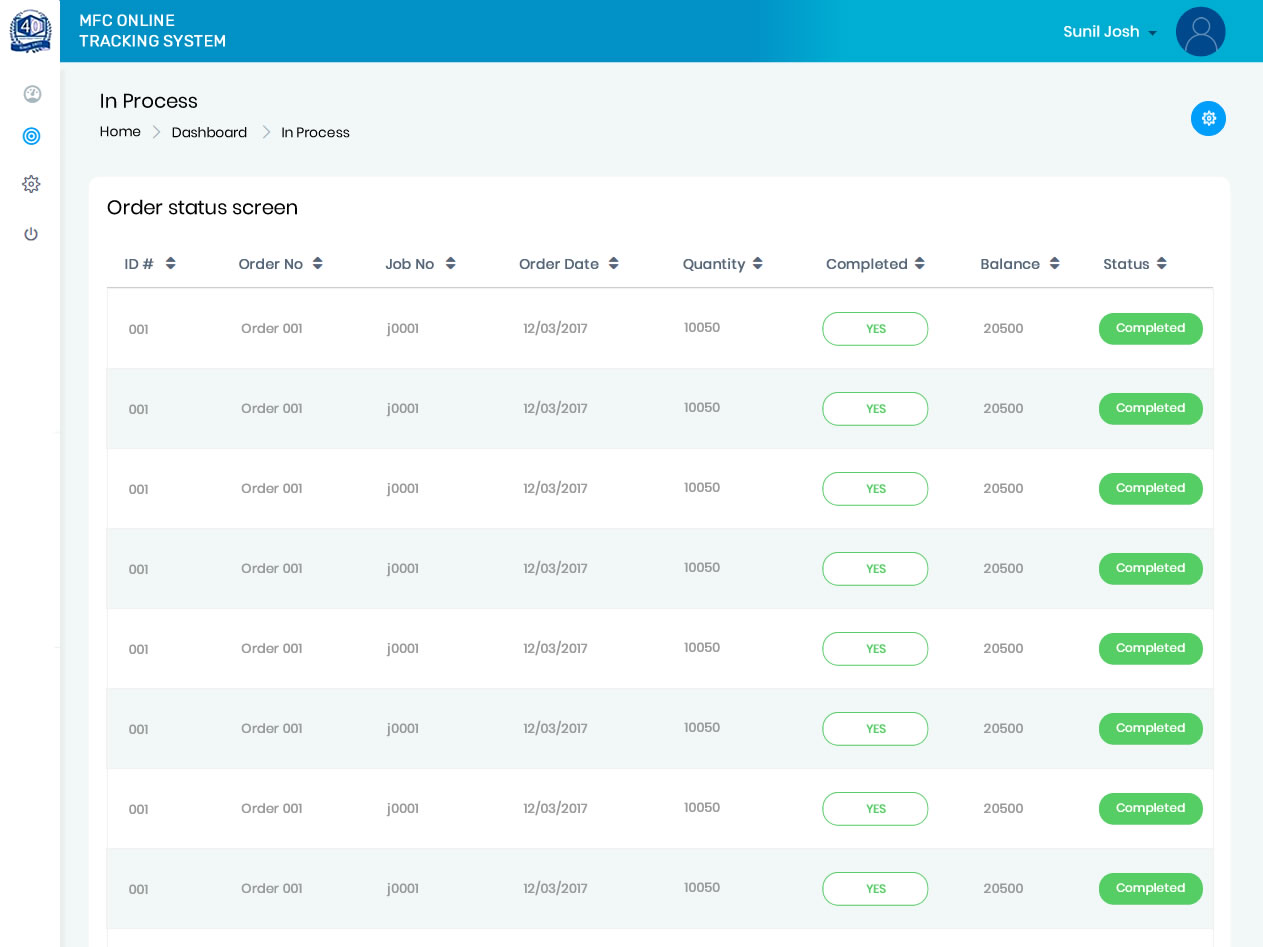
Task: Click the 12/03/2017 date in the third row
Action: click(555, 488)
